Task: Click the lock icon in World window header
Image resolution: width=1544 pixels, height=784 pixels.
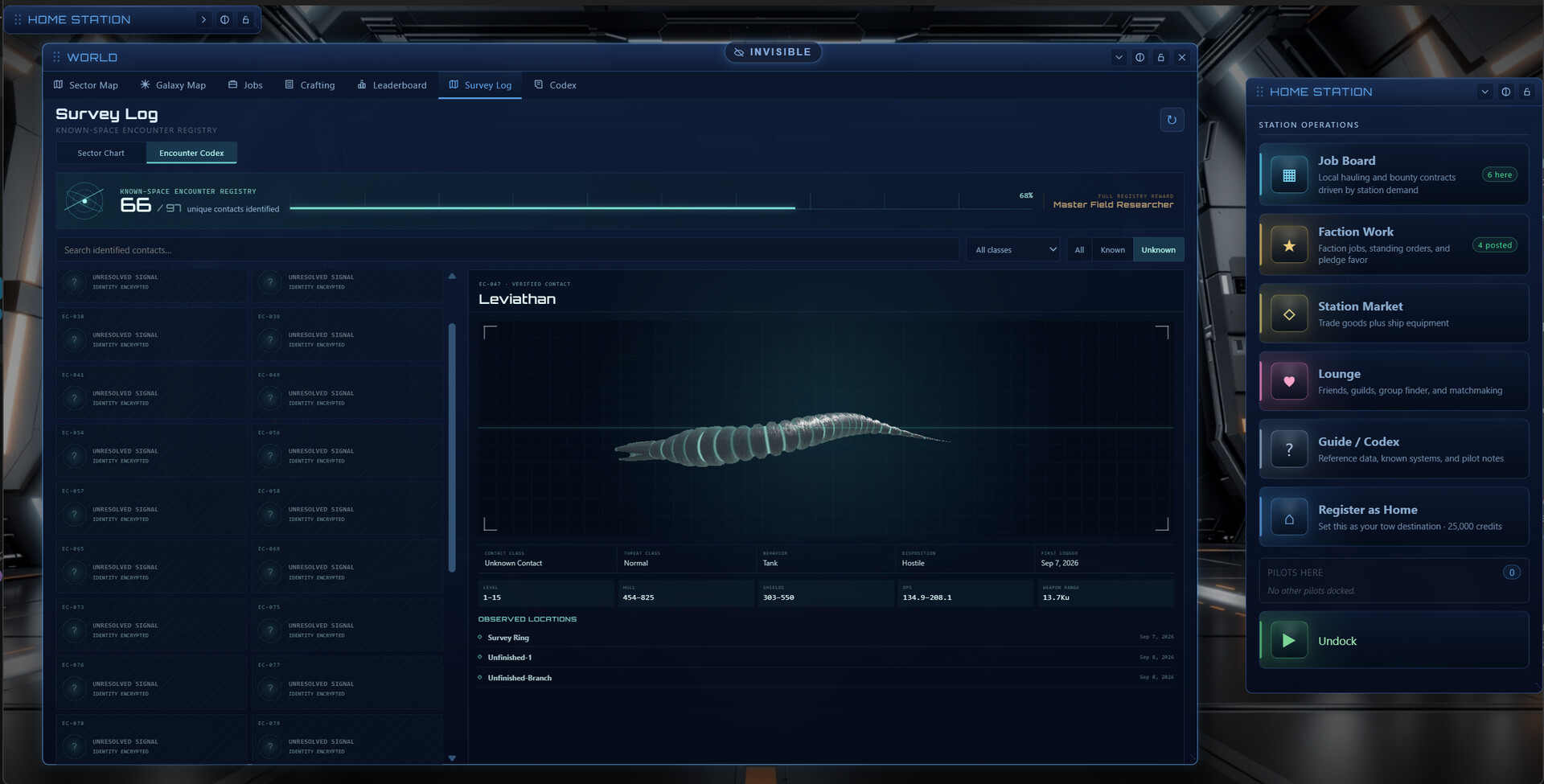Action: [x=1160, y=57]
